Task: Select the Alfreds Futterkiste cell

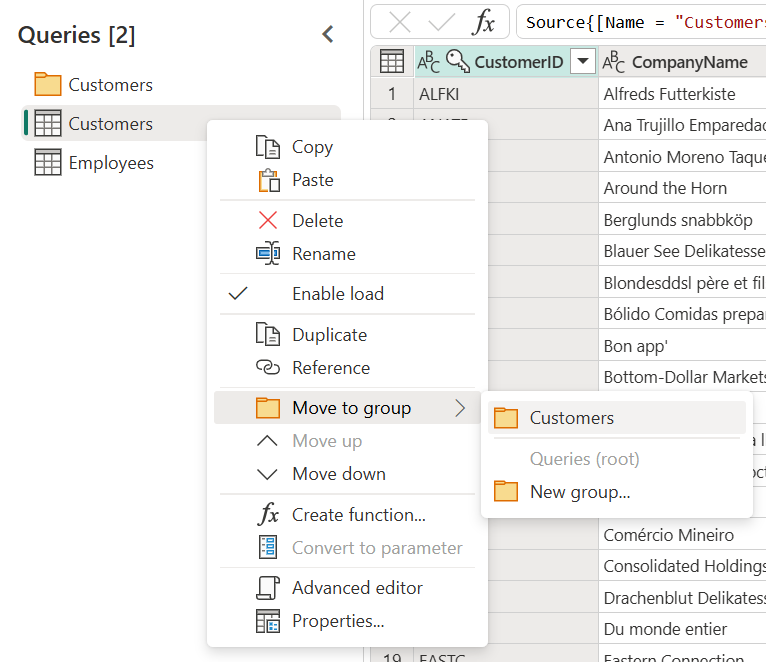Action: click(x=682, y=93)
